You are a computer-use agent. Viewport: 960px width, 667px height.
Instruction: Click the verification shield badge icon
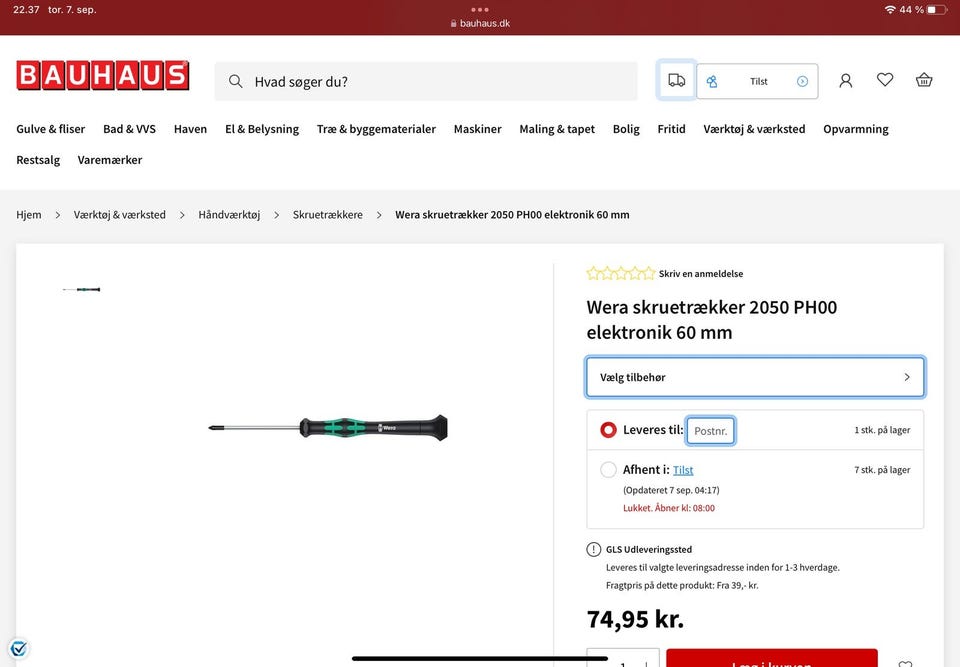[x=19, y=648]
